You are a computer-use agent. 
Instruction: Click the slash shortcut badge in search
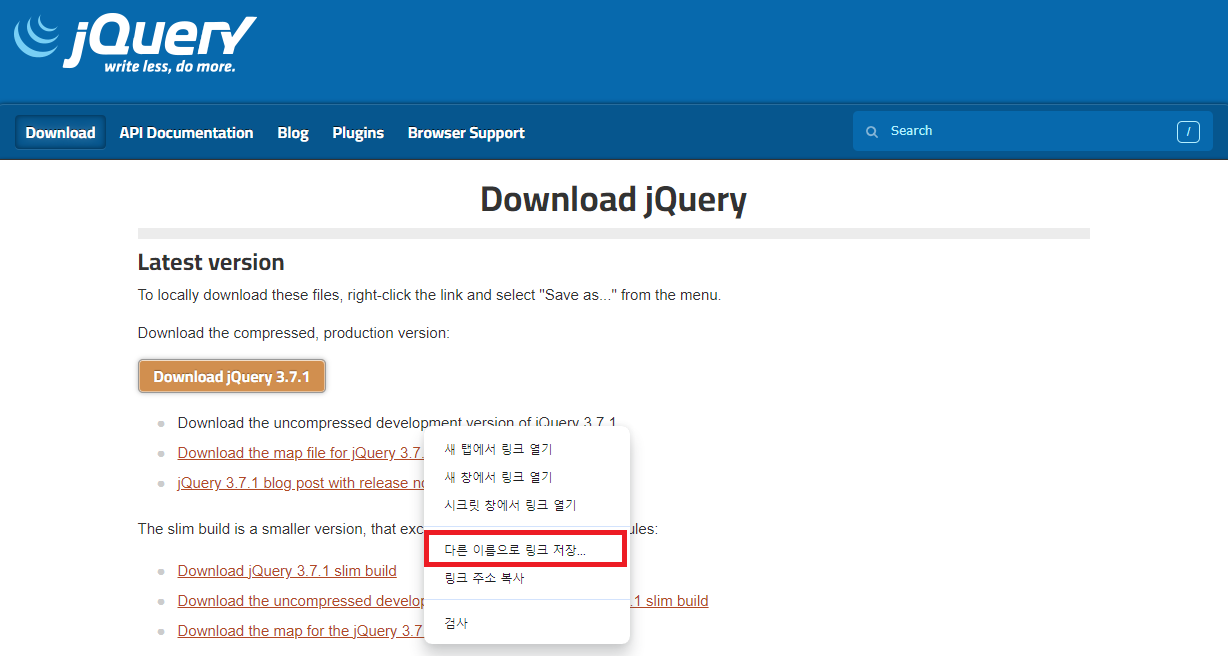[1188, 131]
